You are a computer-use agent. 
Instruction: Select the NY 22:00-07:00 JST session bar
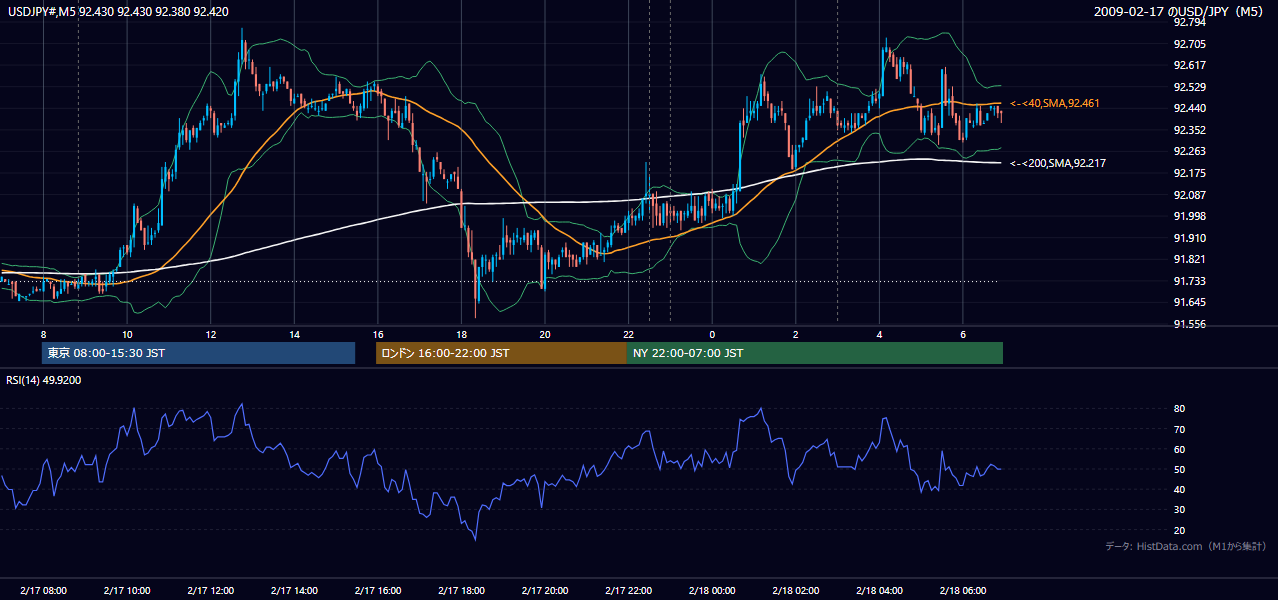coord(815,353)
